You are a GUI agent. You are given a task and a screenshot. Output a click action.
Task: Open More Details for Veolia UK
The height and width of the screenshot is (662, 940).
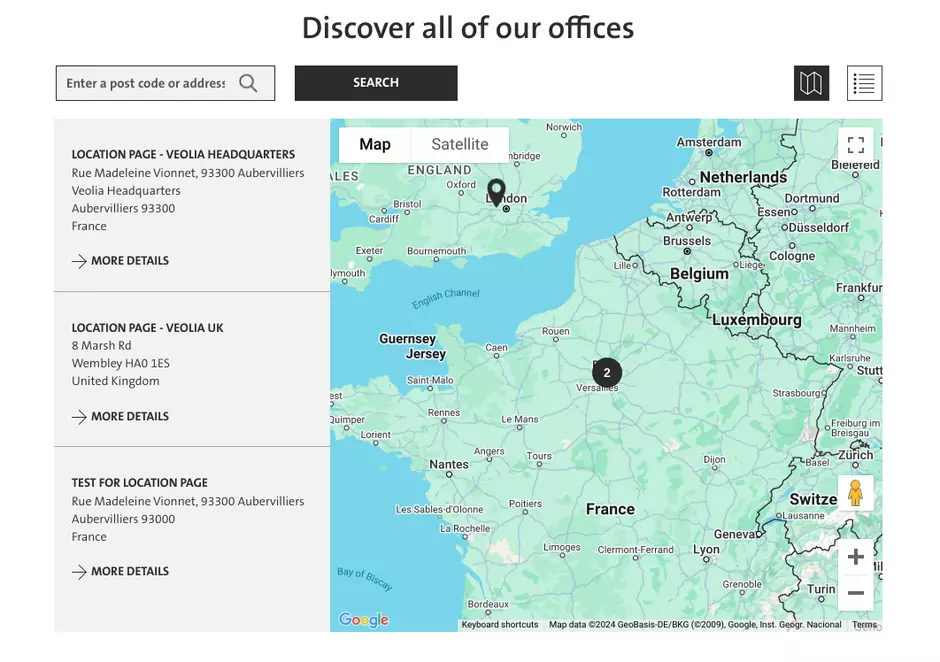pyautogui.click(x=121, y=416)
